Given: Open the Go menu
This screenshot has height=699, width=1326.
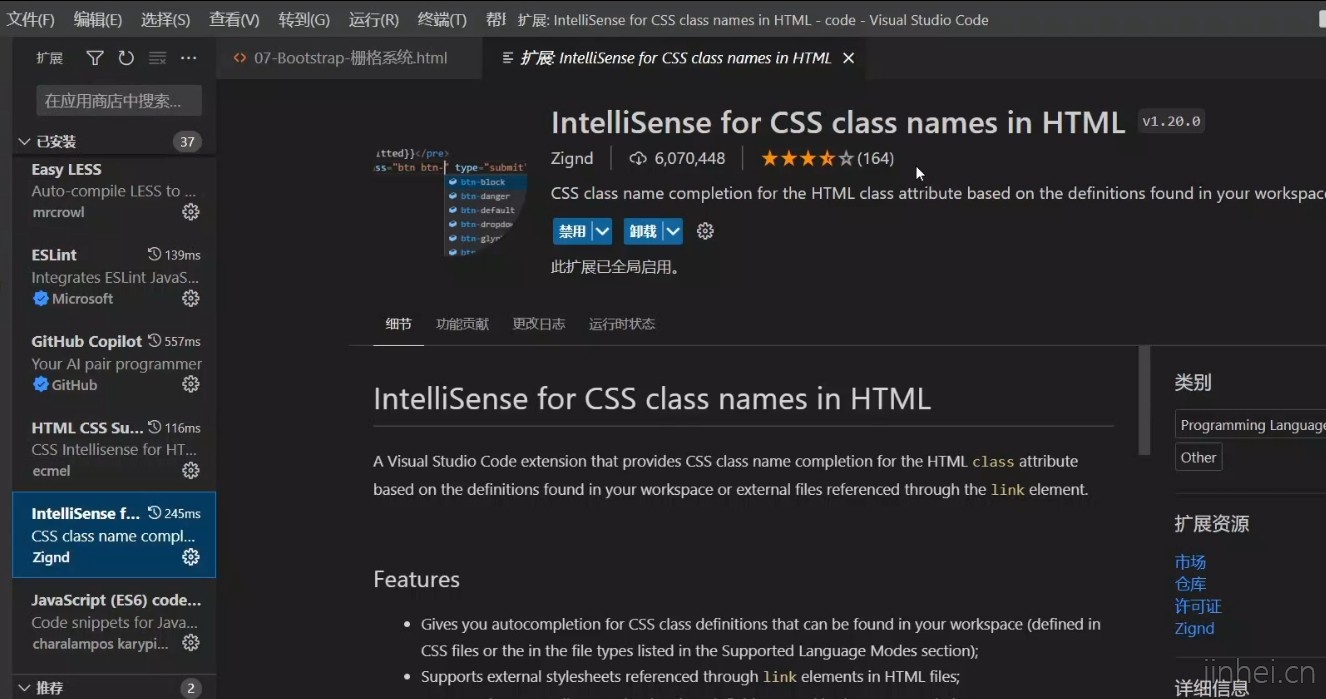Looking at the screenshot, I should tap(304, 19).
